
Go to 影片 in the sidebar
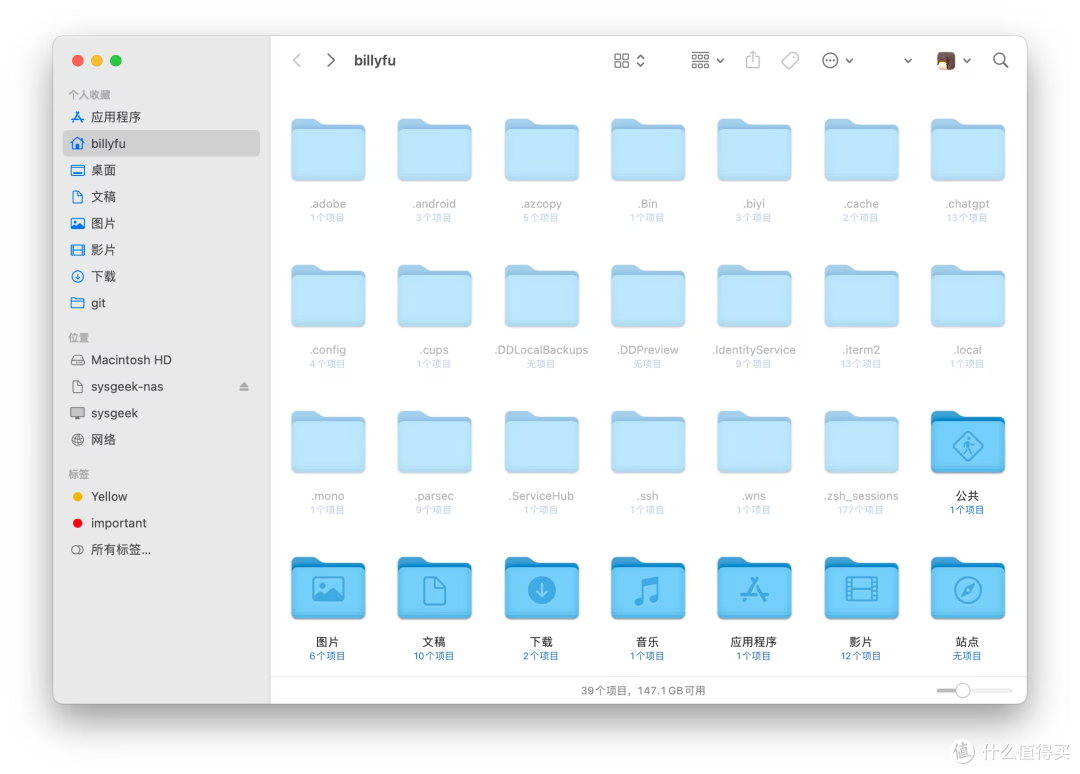coord(161,250)
